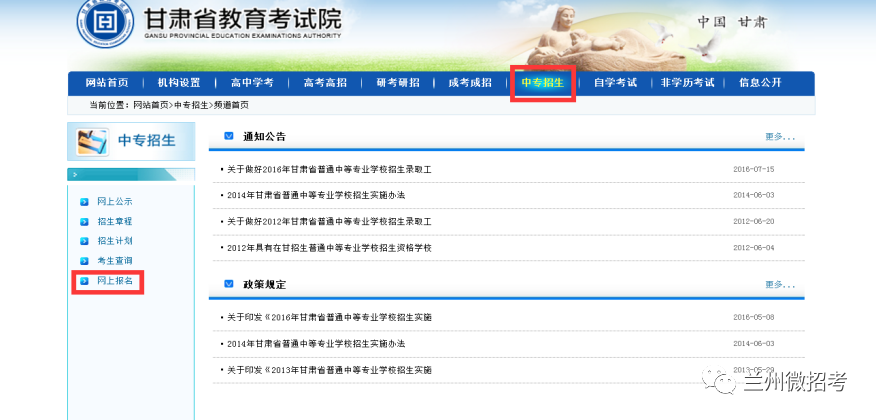Switch to the 自学考试 navigation tab

pos(614,83)
